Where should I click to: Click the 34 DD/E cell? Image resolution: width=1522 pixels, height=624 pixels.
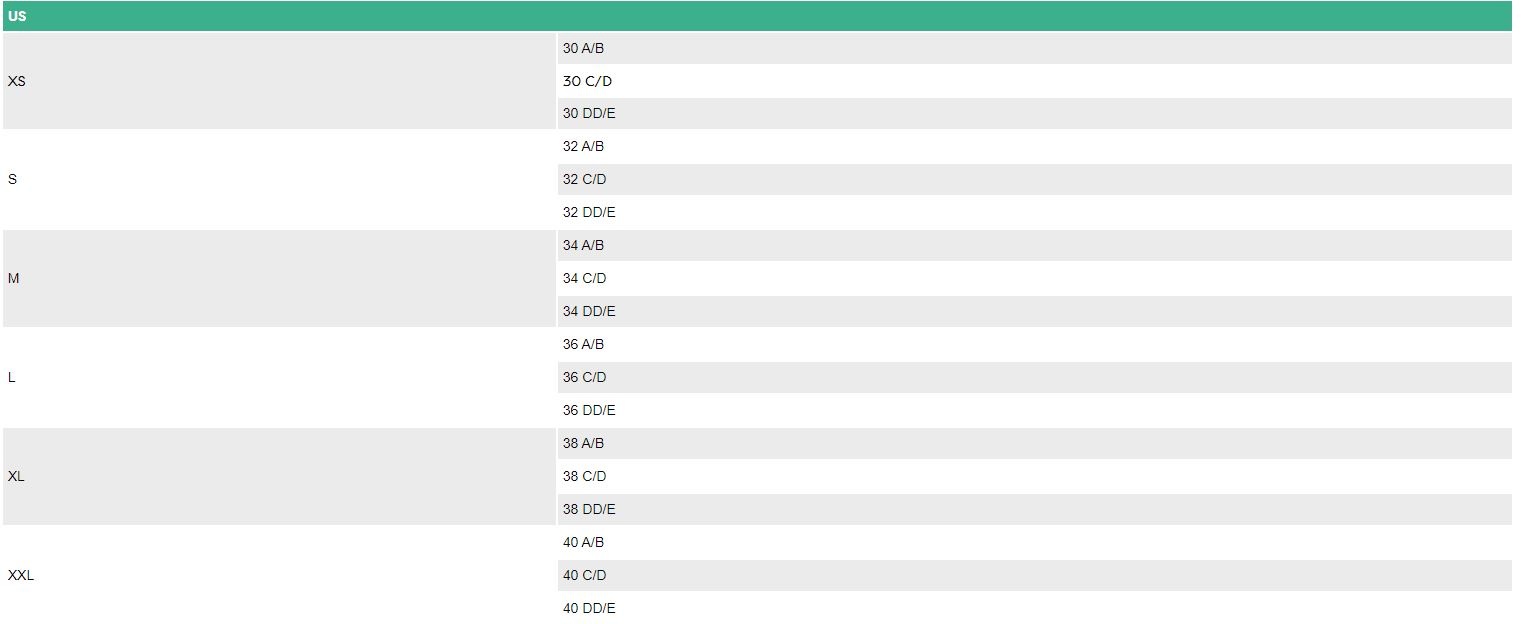tap(1035, 312)
